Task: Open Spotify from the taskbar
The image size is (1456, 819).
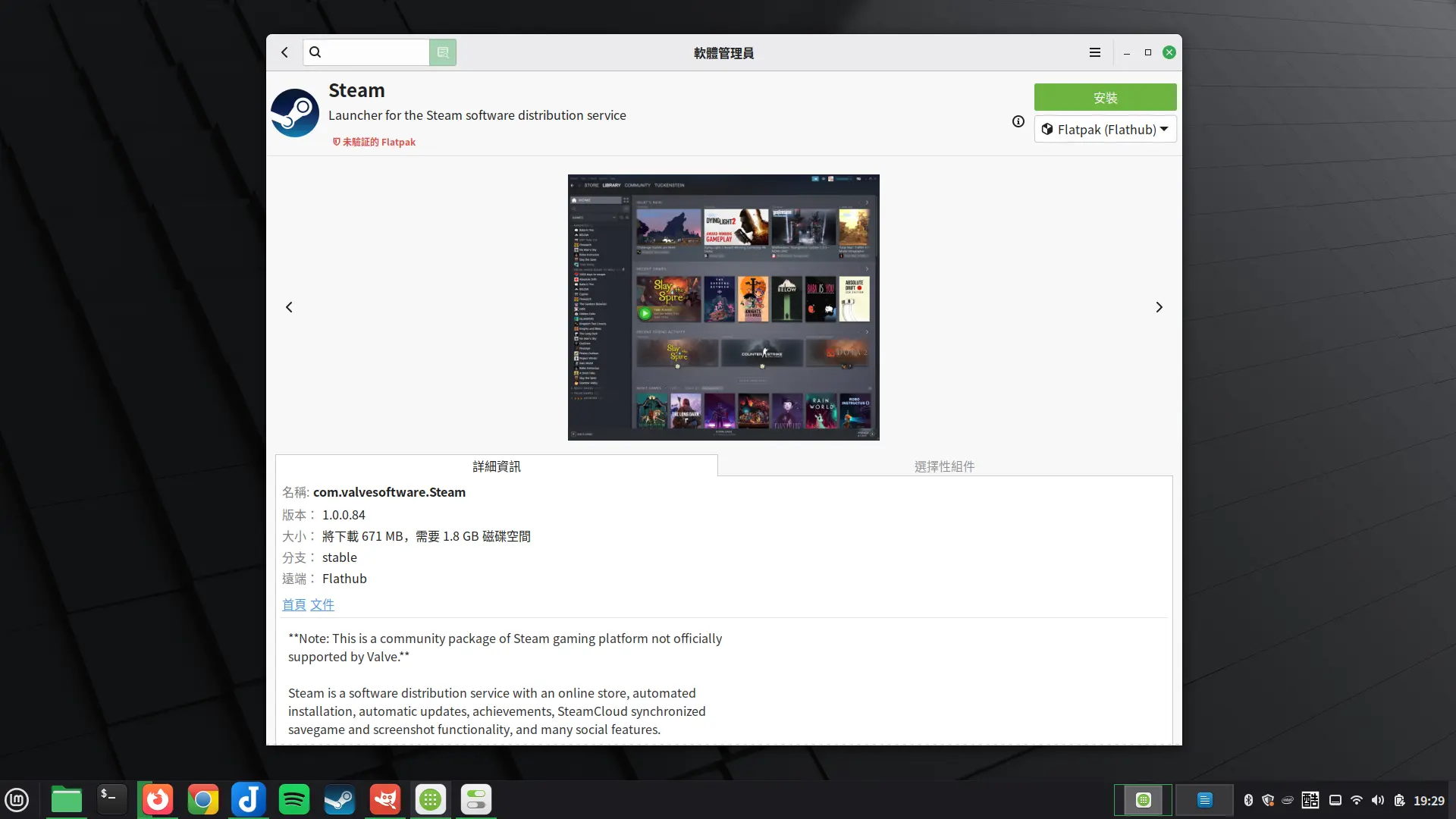Action: pos(293,799)
